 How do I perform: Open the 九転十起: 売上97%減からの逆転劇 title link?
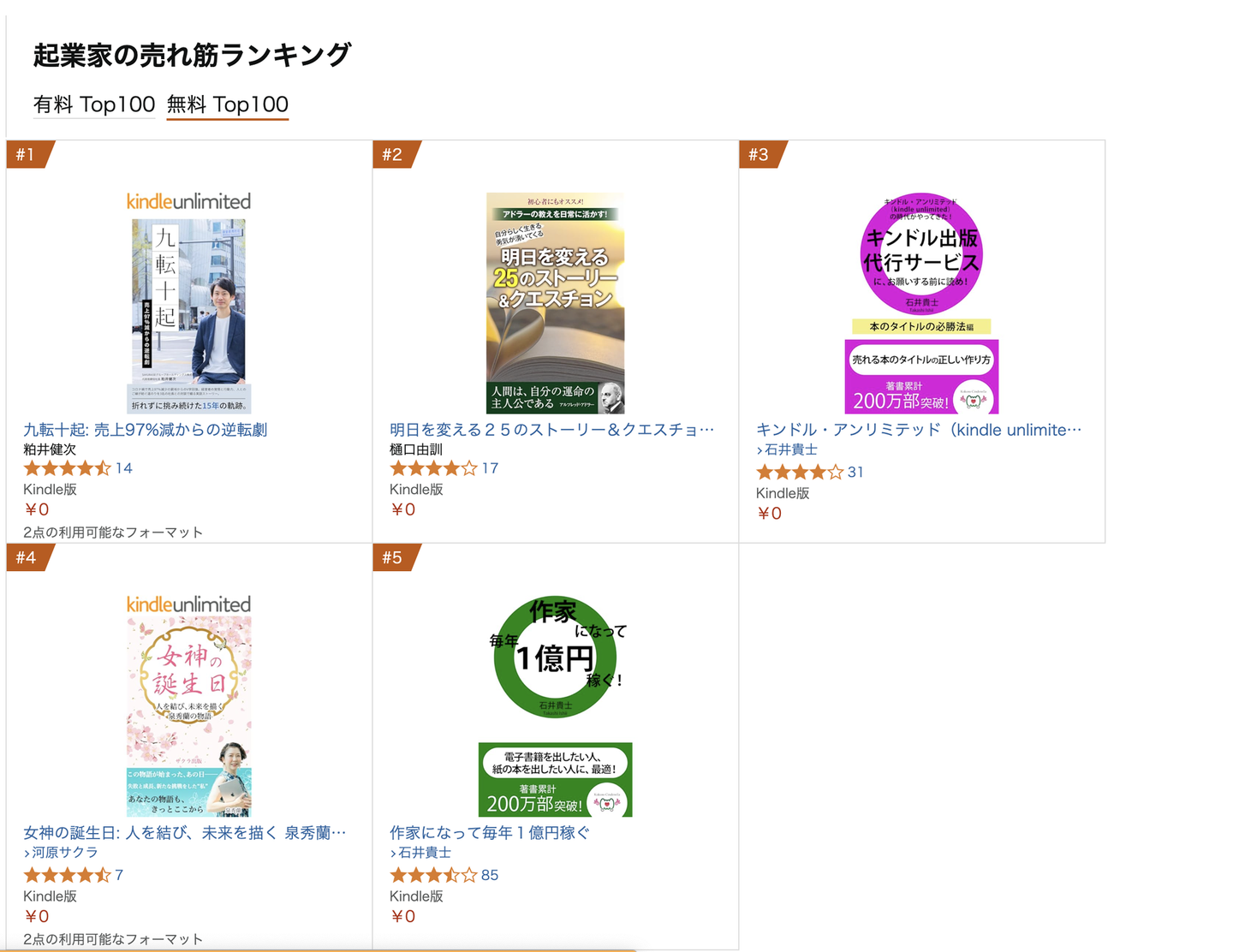pyautogui.click(x=146, y=430)
